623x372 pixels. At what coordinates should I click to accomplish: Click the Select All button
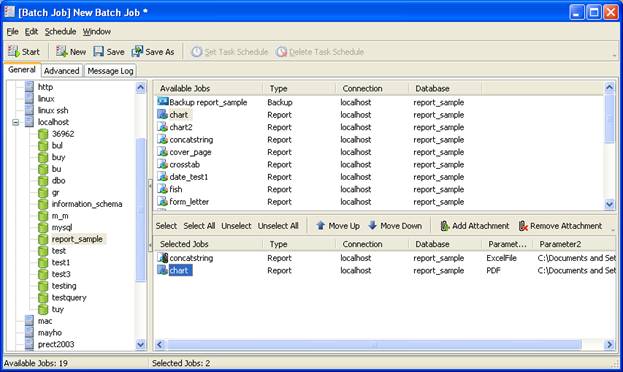click(199, 226)
